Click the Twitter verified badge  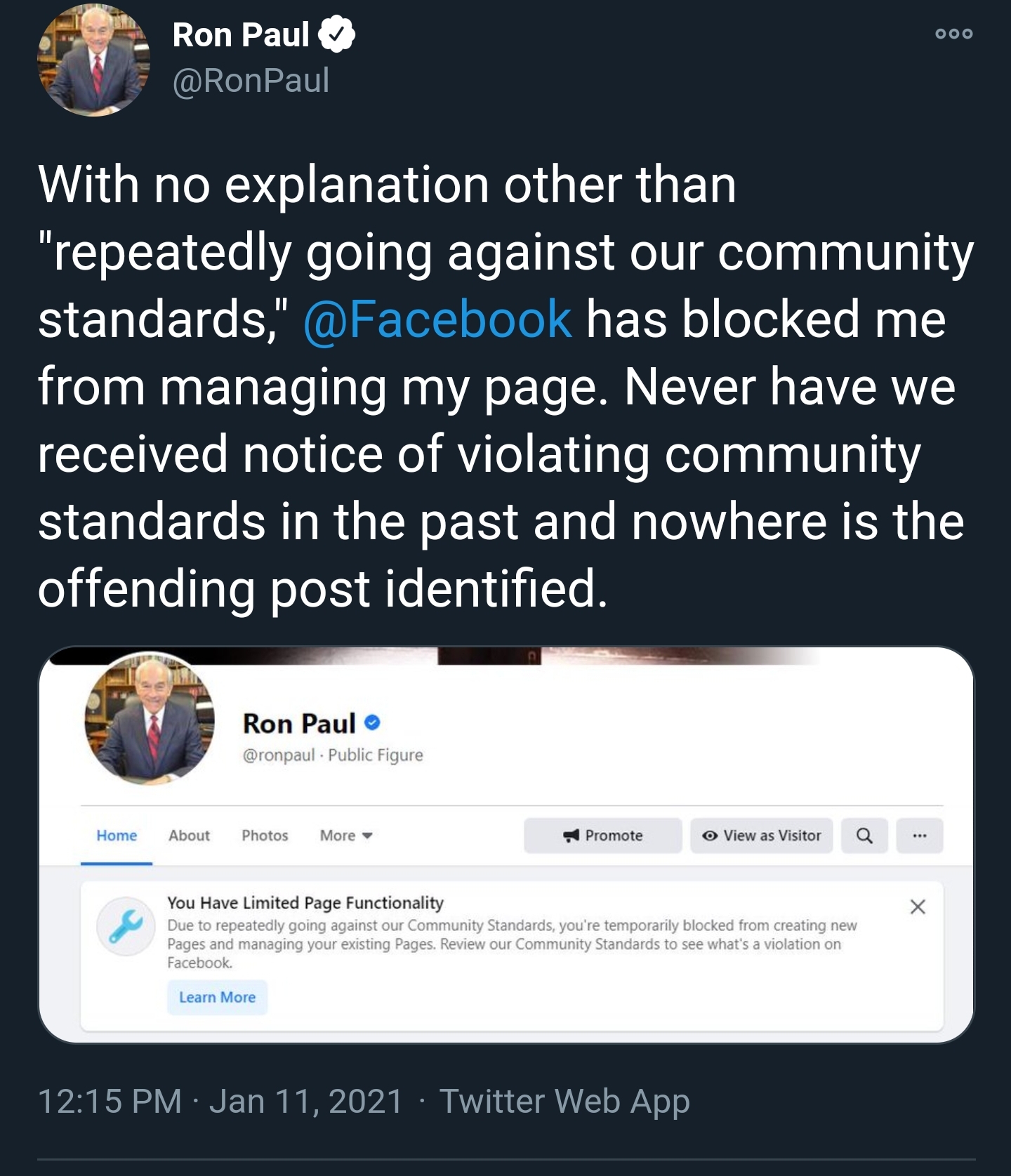(337, 35)
